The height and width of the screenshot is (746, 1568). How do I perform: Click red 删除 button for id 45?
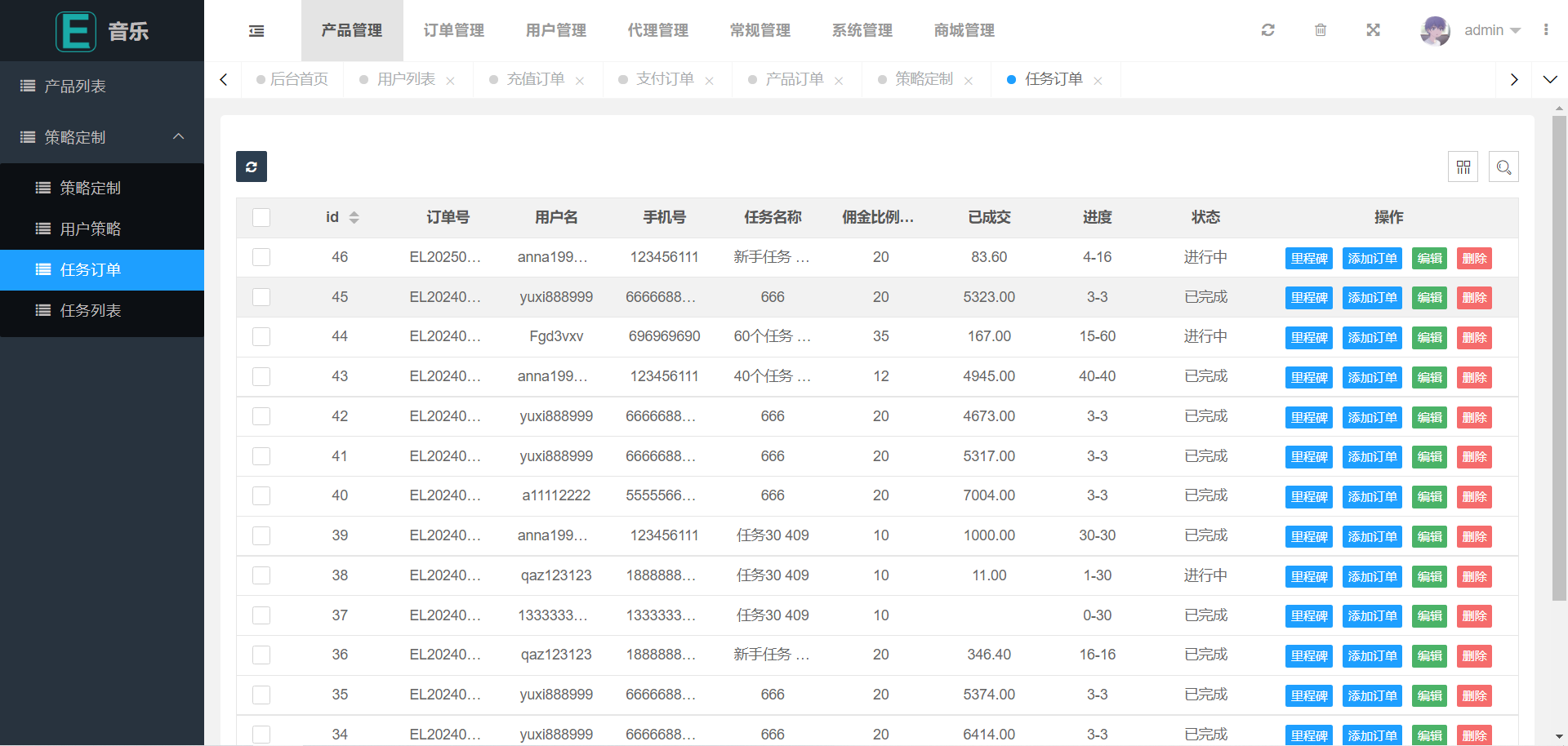[1474, 298]
